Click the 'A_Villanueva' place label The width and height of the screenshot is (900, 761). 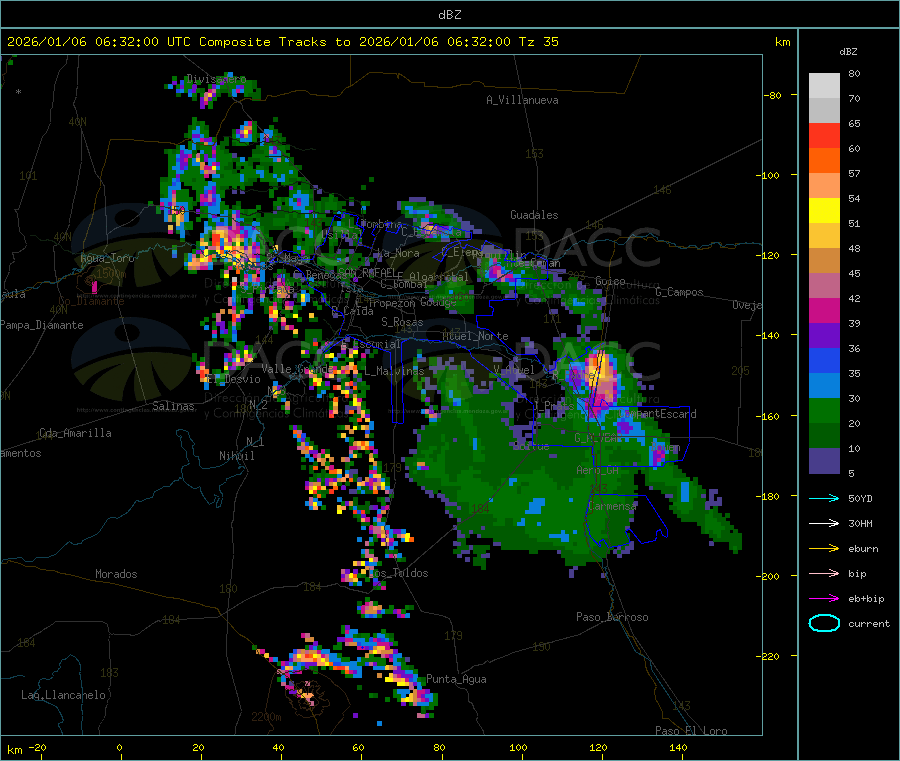click(x=522, y=100)
